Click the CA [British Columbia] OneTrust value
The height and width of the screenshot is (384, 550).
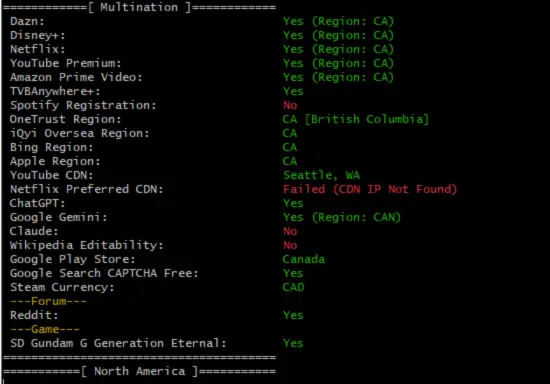pos(356,119)
